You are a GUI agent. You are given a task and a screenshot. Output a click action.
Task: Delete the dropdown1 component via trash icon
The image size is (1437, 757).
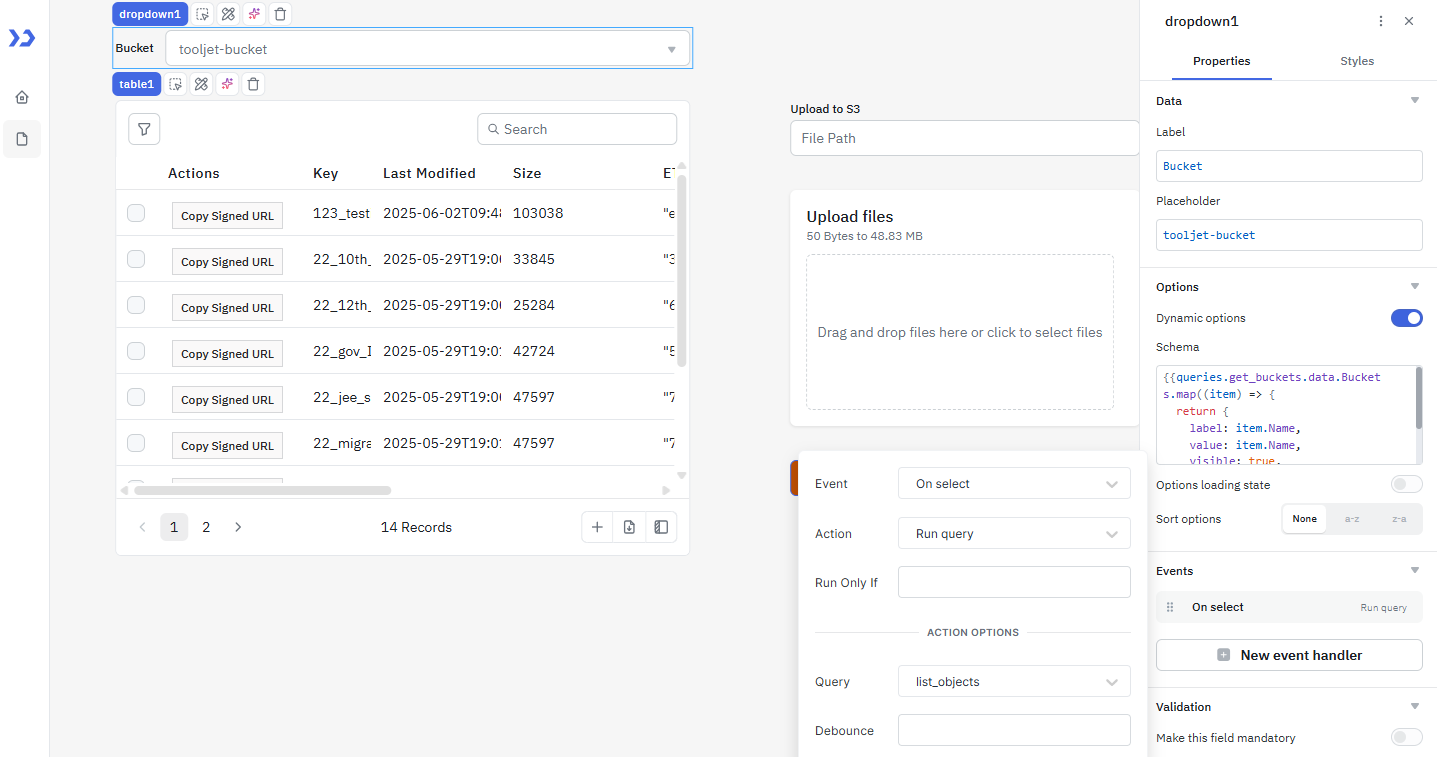[280, 14]
